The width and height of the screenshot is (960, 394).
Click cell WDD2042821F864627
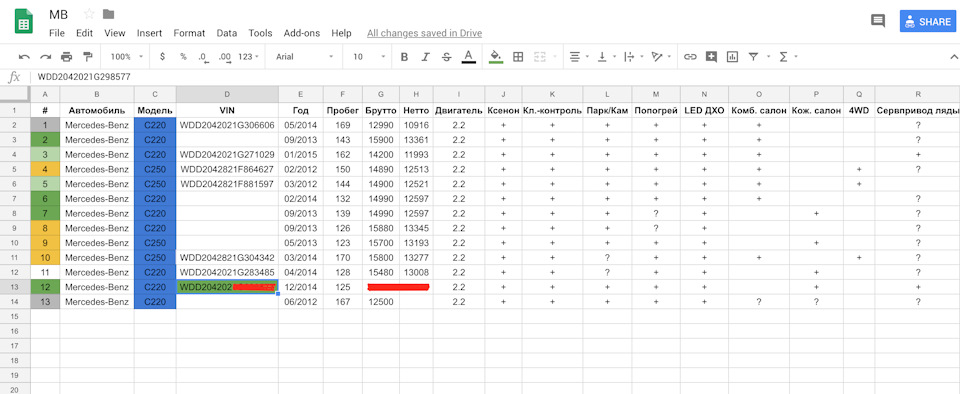click(x=227, y=169)
